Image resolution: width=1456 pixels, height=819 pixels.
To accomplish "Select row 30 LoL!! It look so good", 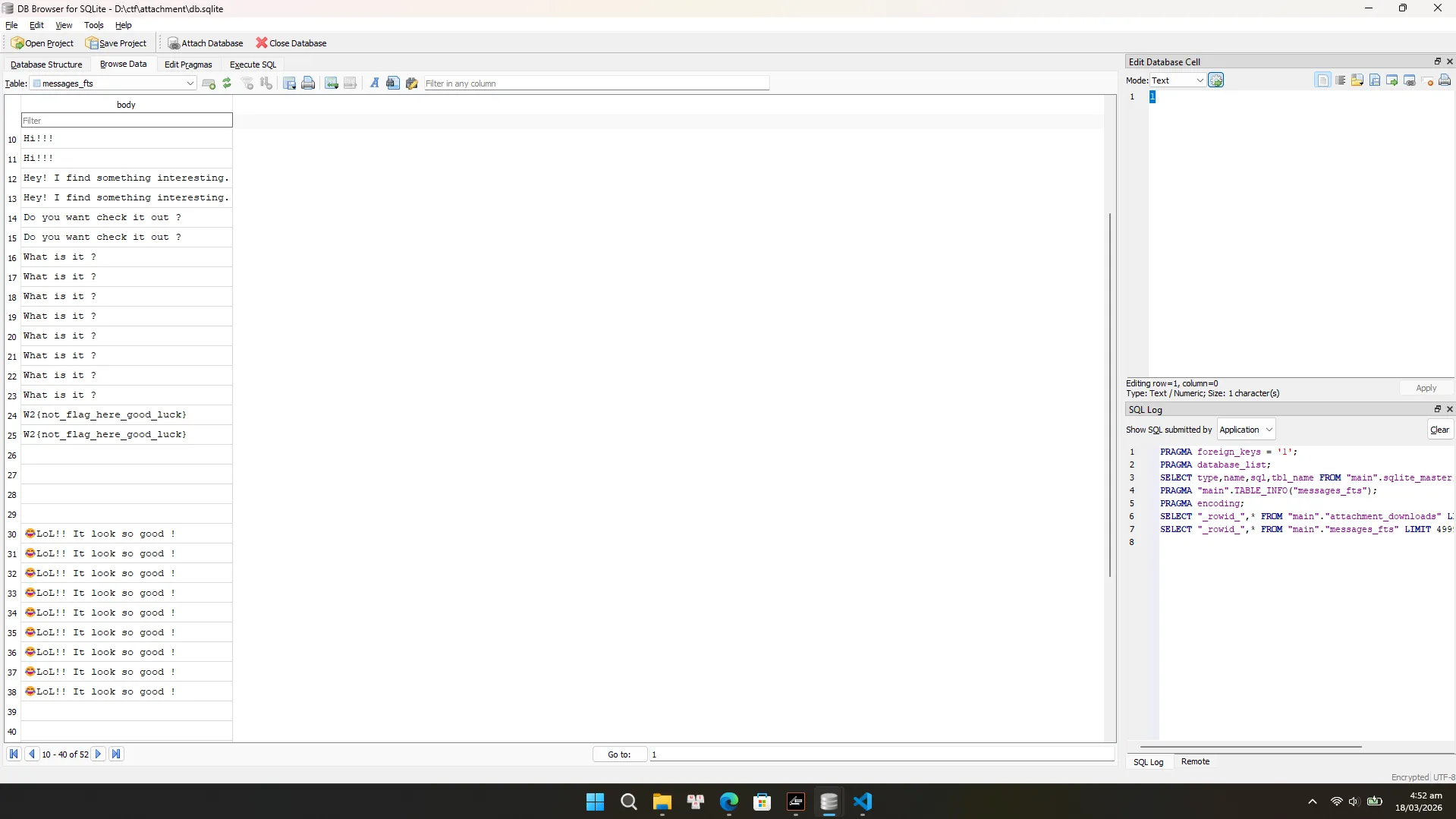I will [127, 534].
